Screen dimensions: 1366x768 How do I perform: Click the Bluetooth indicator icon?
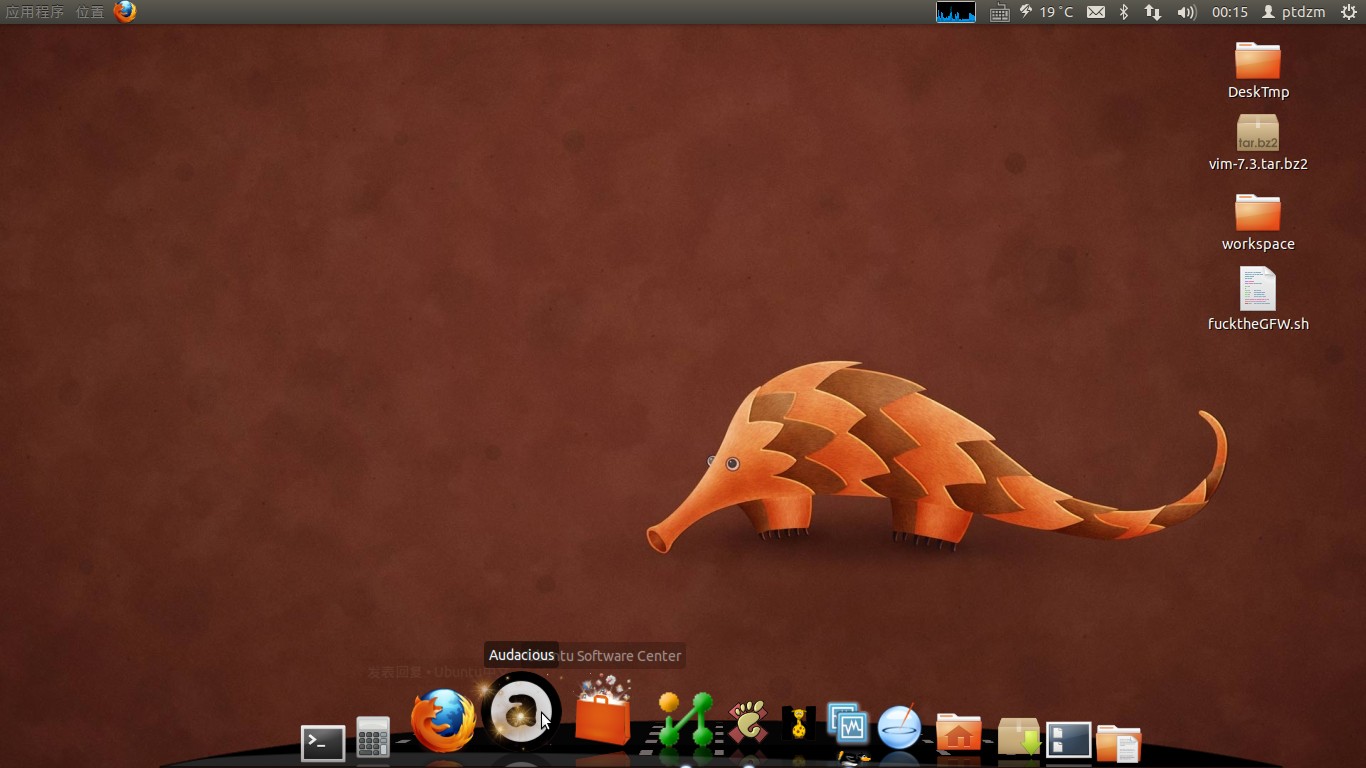tap(1124, 12)
